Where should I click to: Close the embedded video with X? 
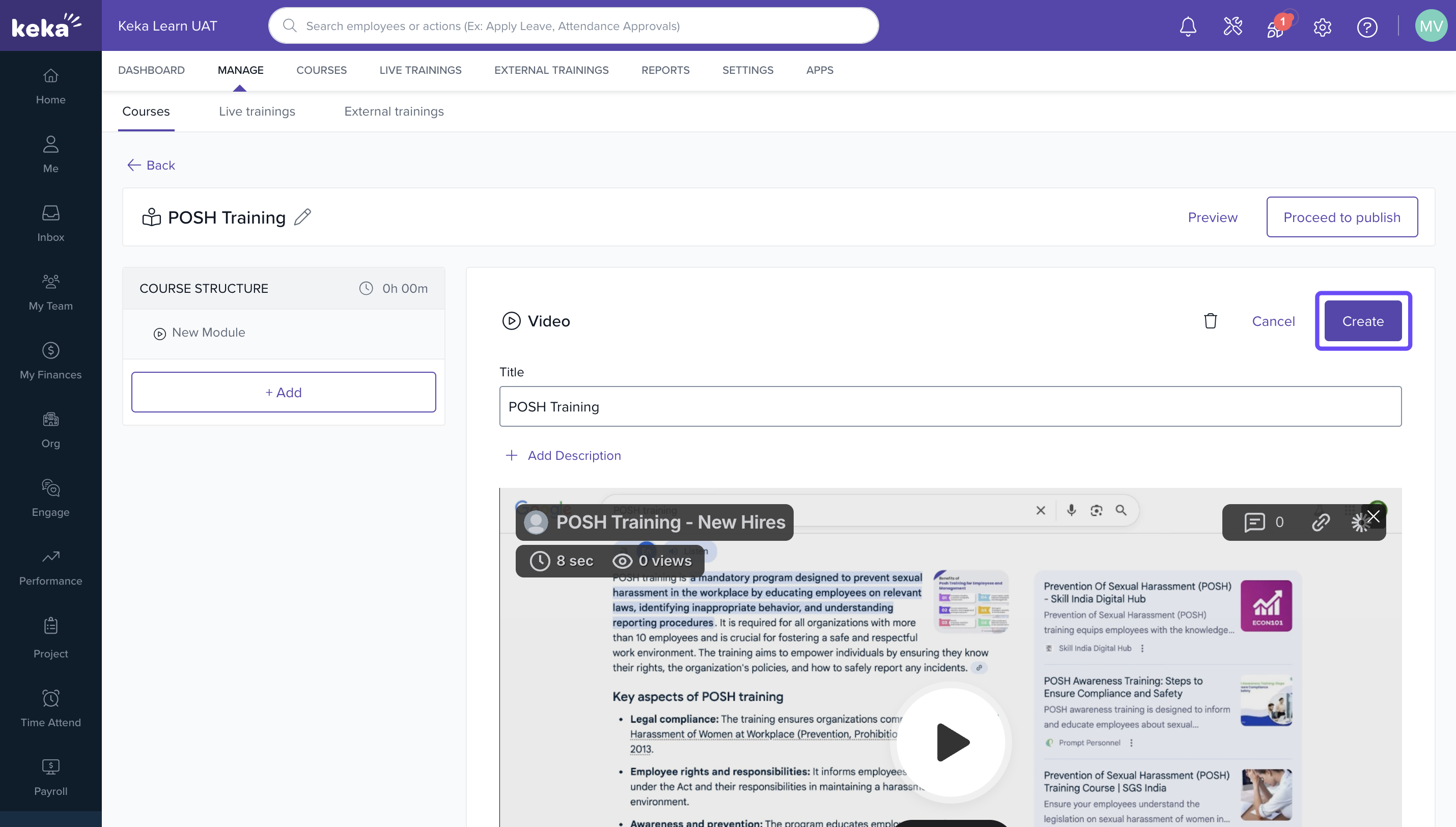(1373, 516)
